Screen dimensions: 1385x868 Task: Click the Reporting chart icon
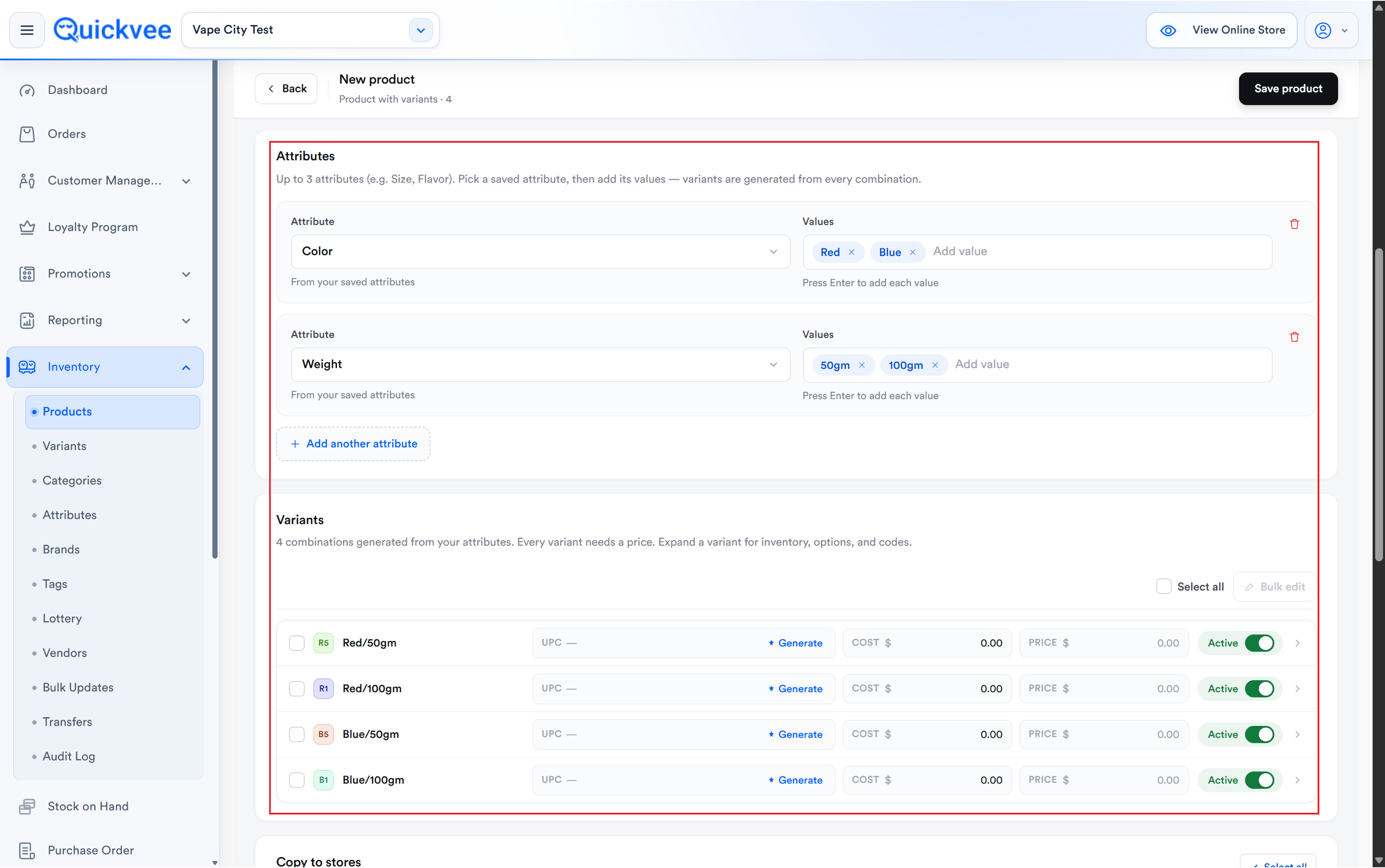pos(27,320)
